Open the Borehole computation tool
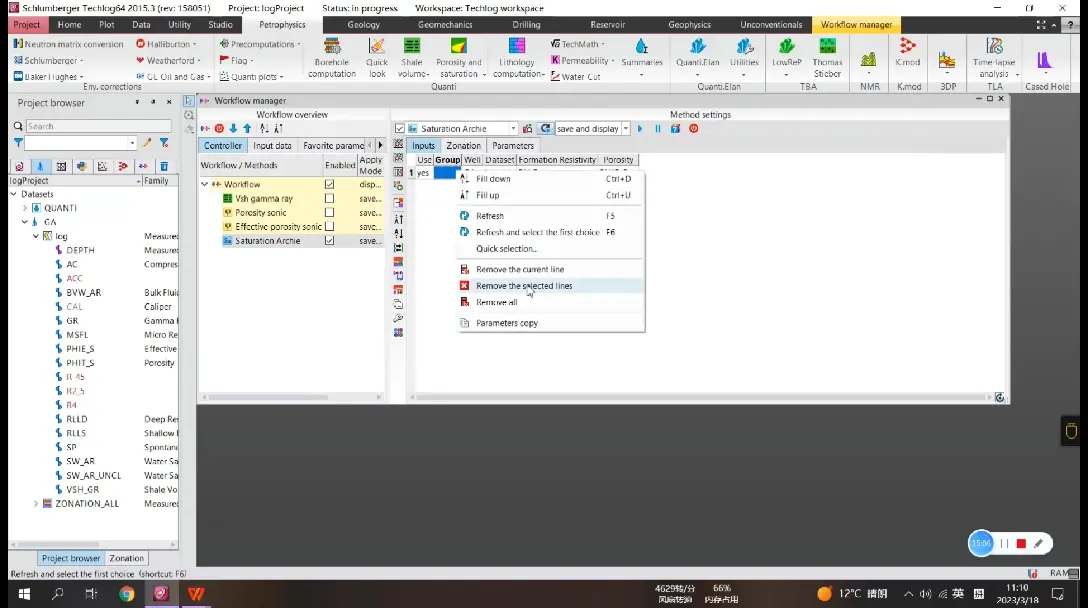The image size is (1088, 608). click(x=332, y=58)
